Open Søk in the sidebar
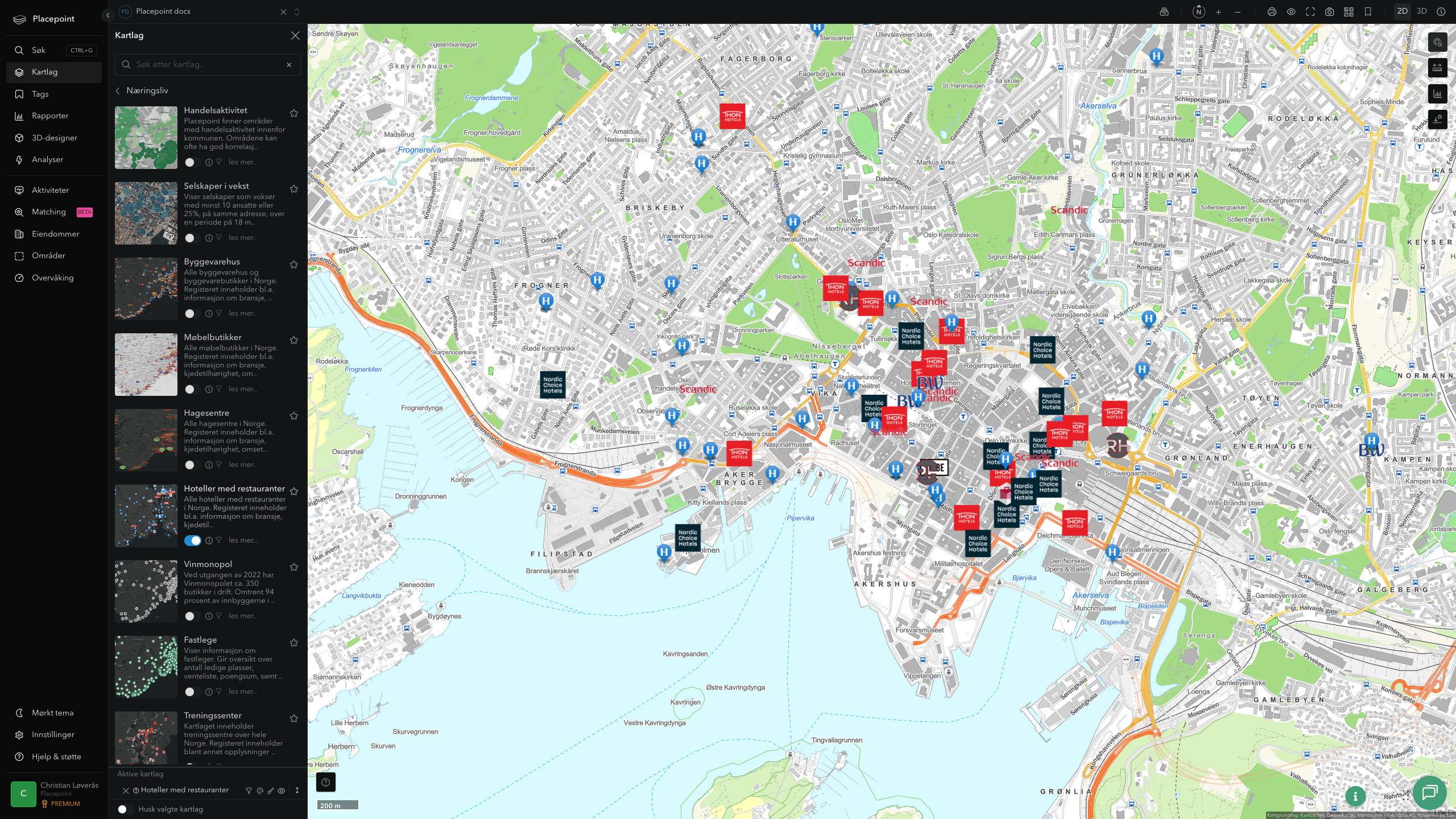Viewport: 1456px width, 819px height. [54, 50]
